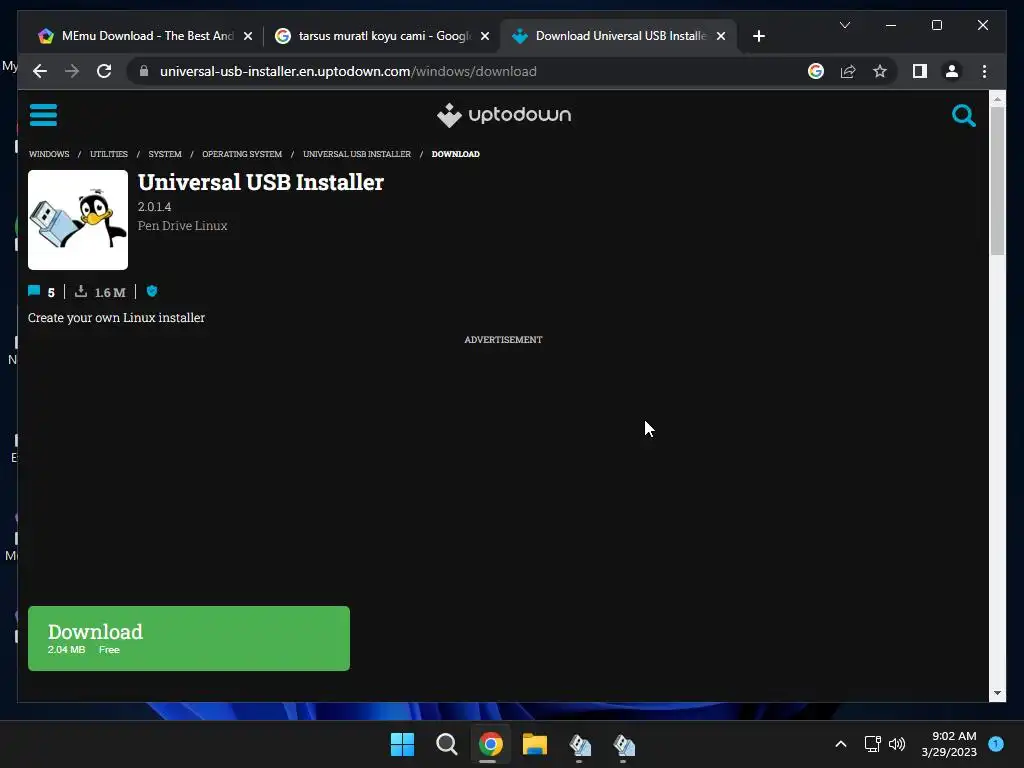The height and width of the screenshot is (768, 1024).
Task: Click the blue security shield badge
Action: pyautogui.click(x=152, y=291)
